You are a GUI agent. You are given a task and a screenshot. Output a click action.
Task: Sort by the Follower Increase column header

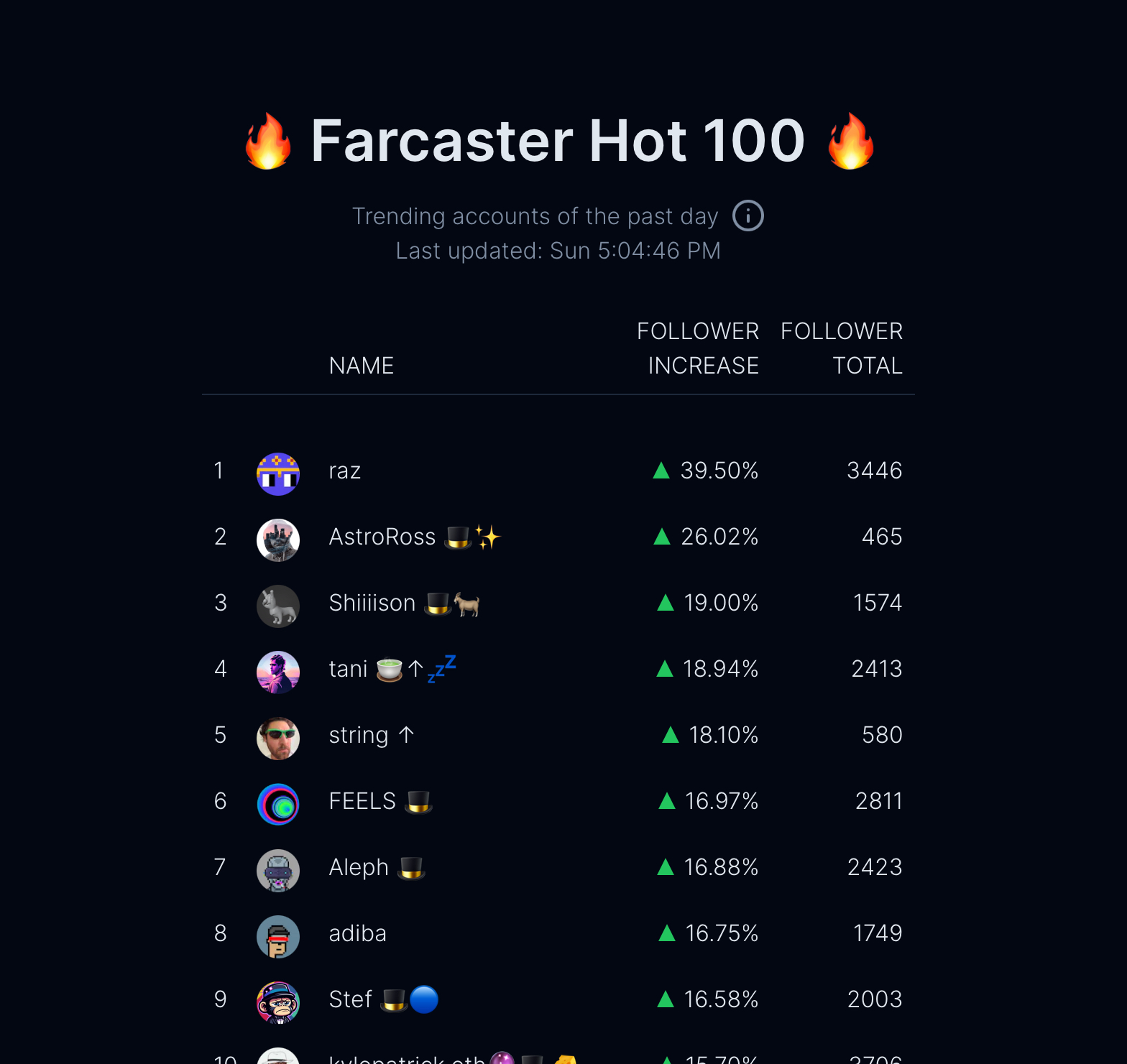click(698, 348)
